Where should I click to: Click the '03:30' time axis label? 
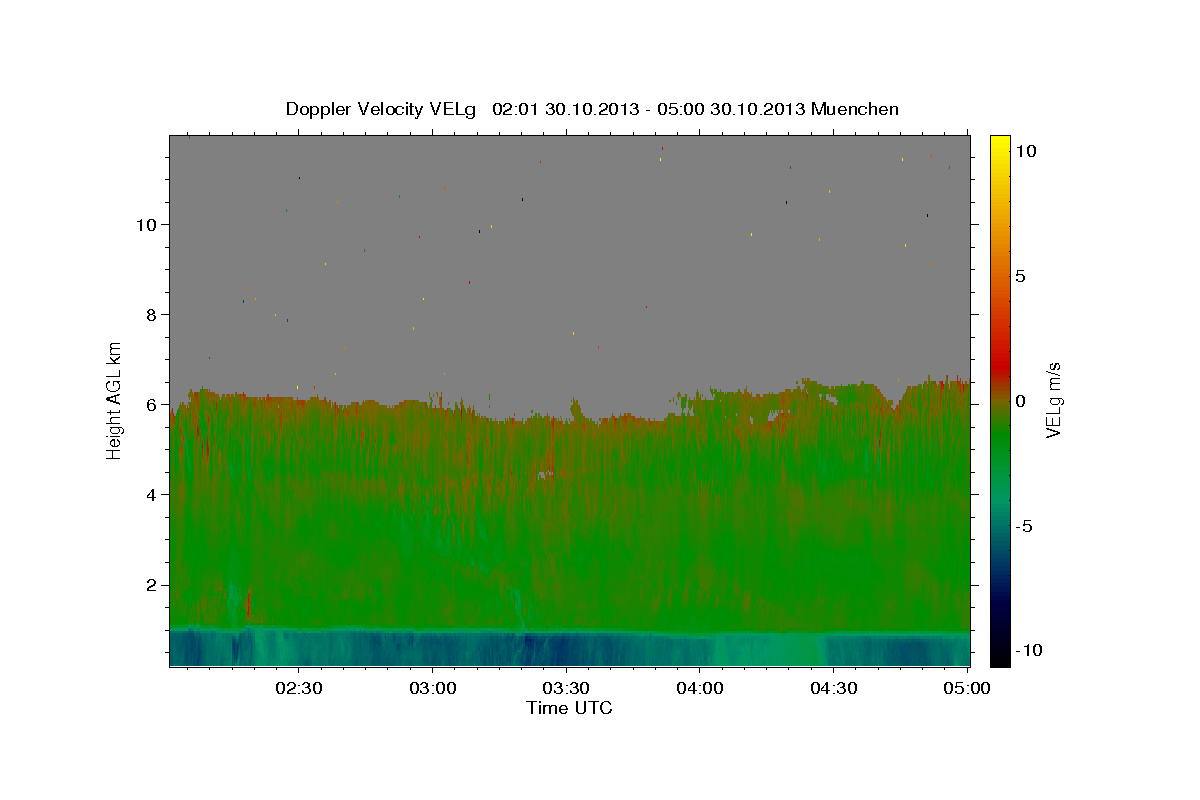pos(567,688)
